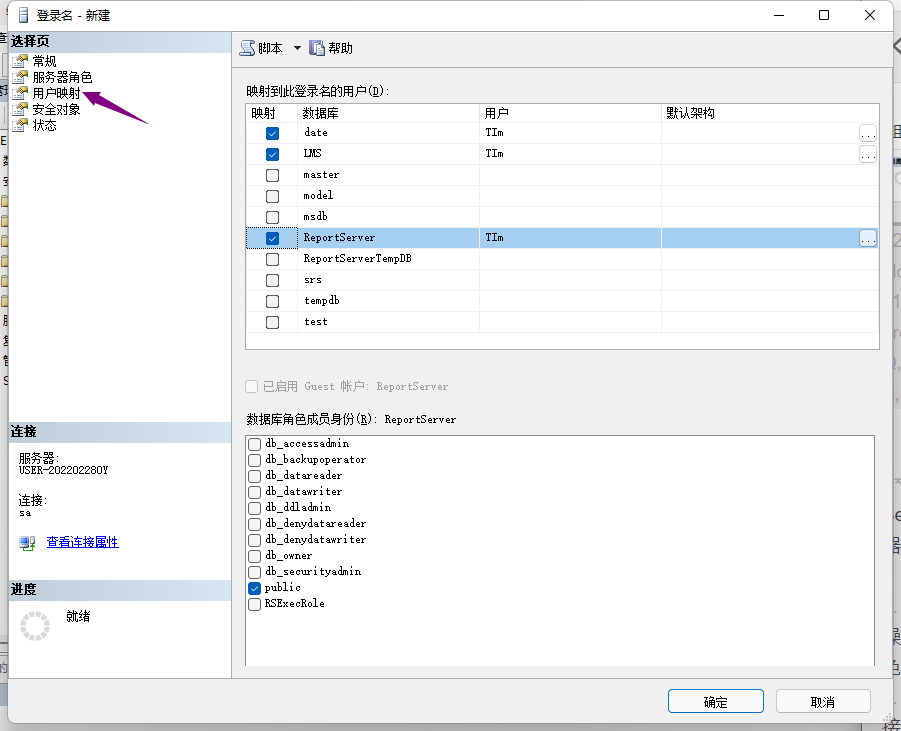Uncheck mapping for date database
This screenshot has width=901, height=731.
[272, 133]
